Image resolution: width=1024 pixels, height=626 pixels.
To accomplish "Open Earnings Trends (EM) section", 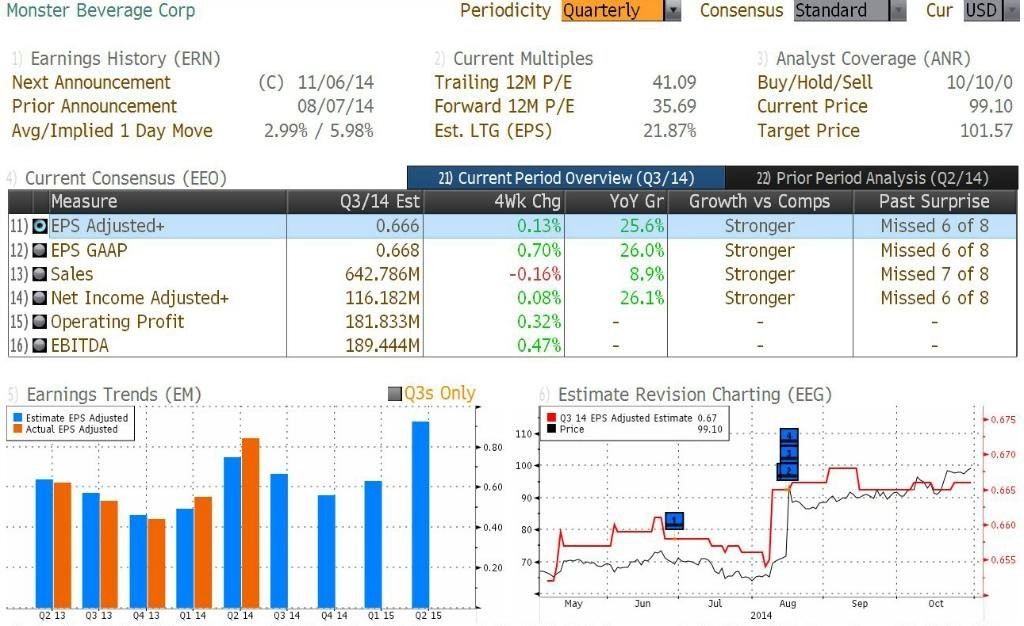I will (x=114, y=394).
